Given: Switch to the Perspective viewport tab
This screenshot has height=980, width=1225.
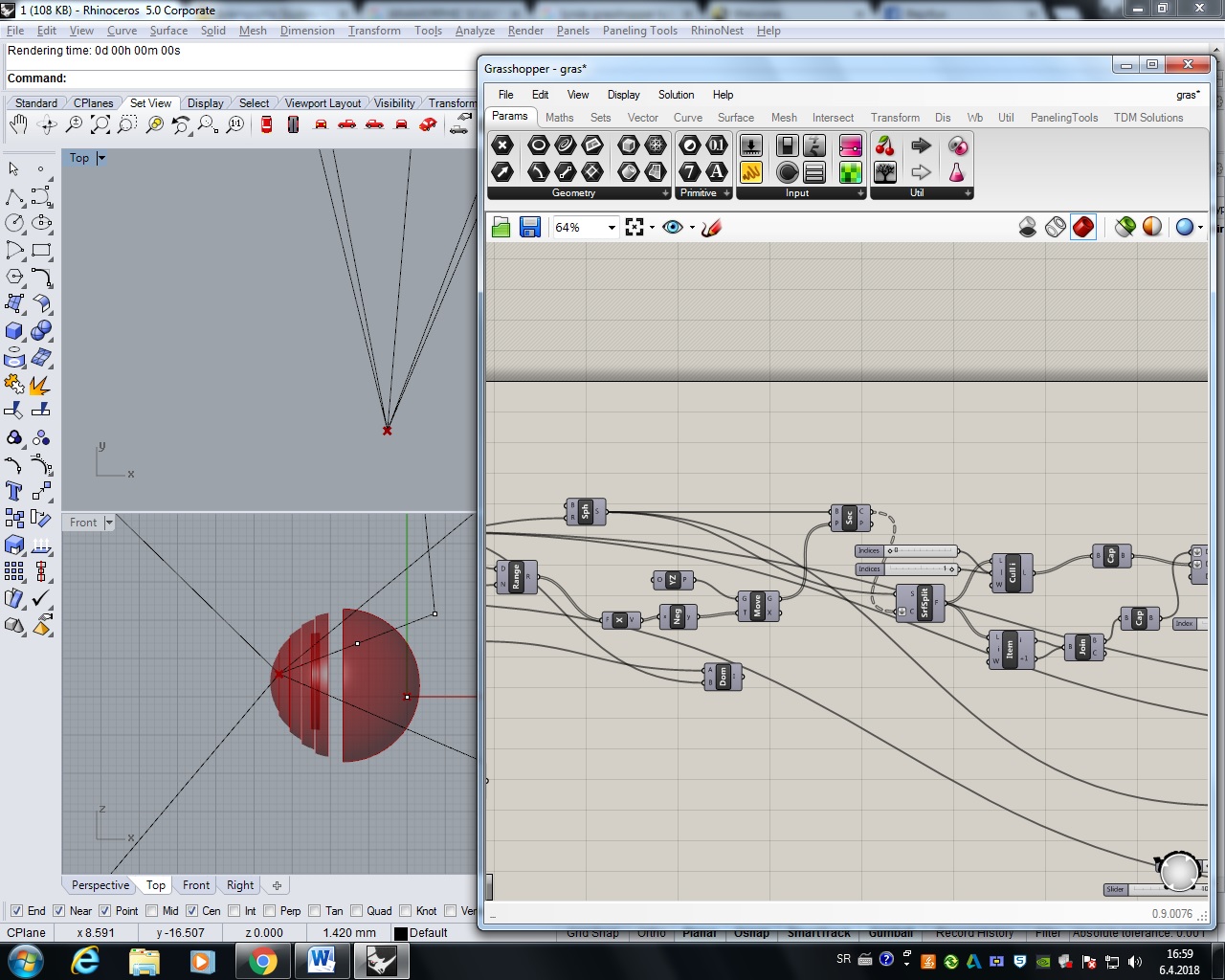Looking at the screenshot, I should [x=100, y=885].
